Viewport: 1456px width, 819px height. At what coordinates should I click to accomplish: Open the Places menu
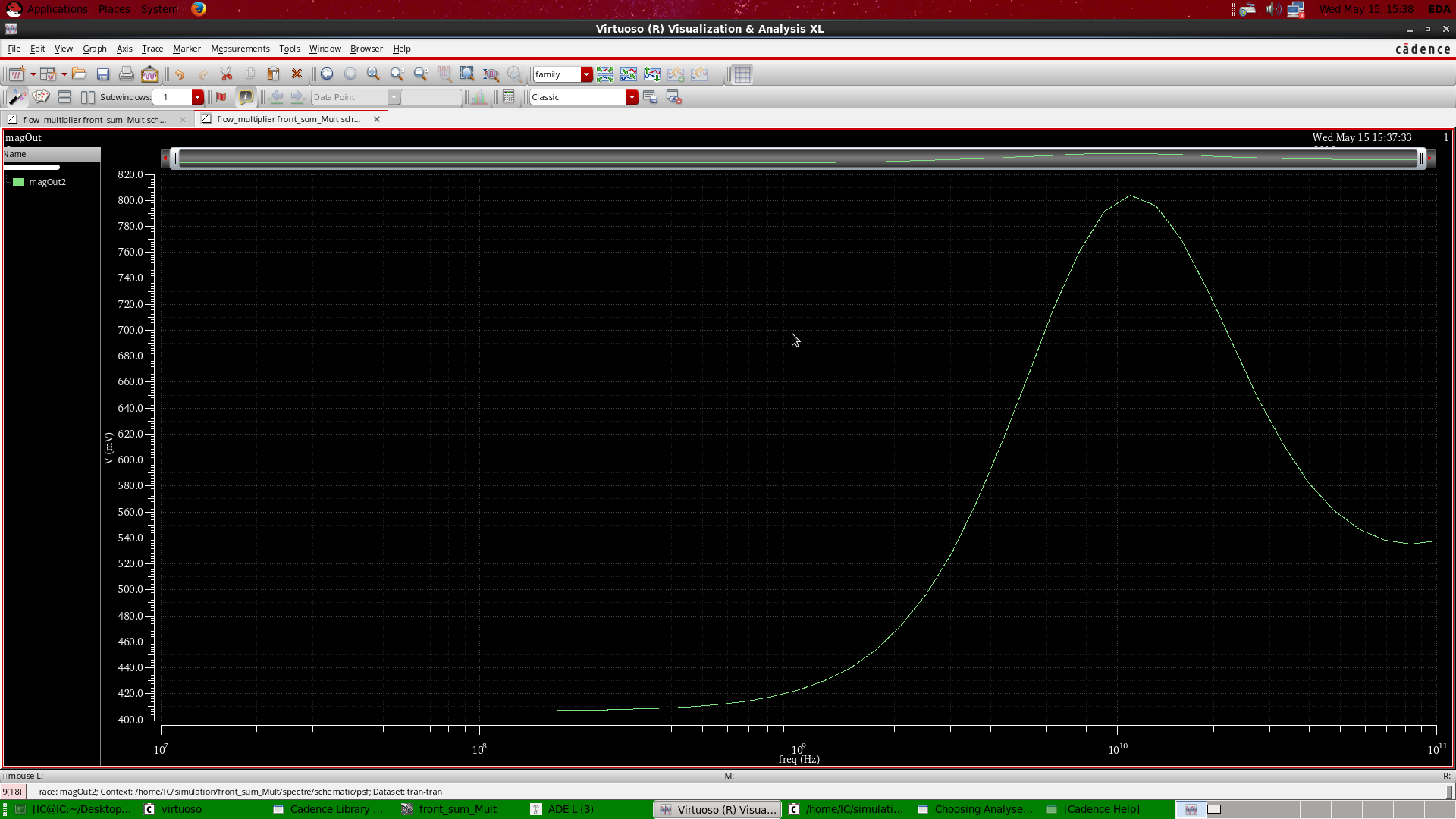tap(115, 9)
